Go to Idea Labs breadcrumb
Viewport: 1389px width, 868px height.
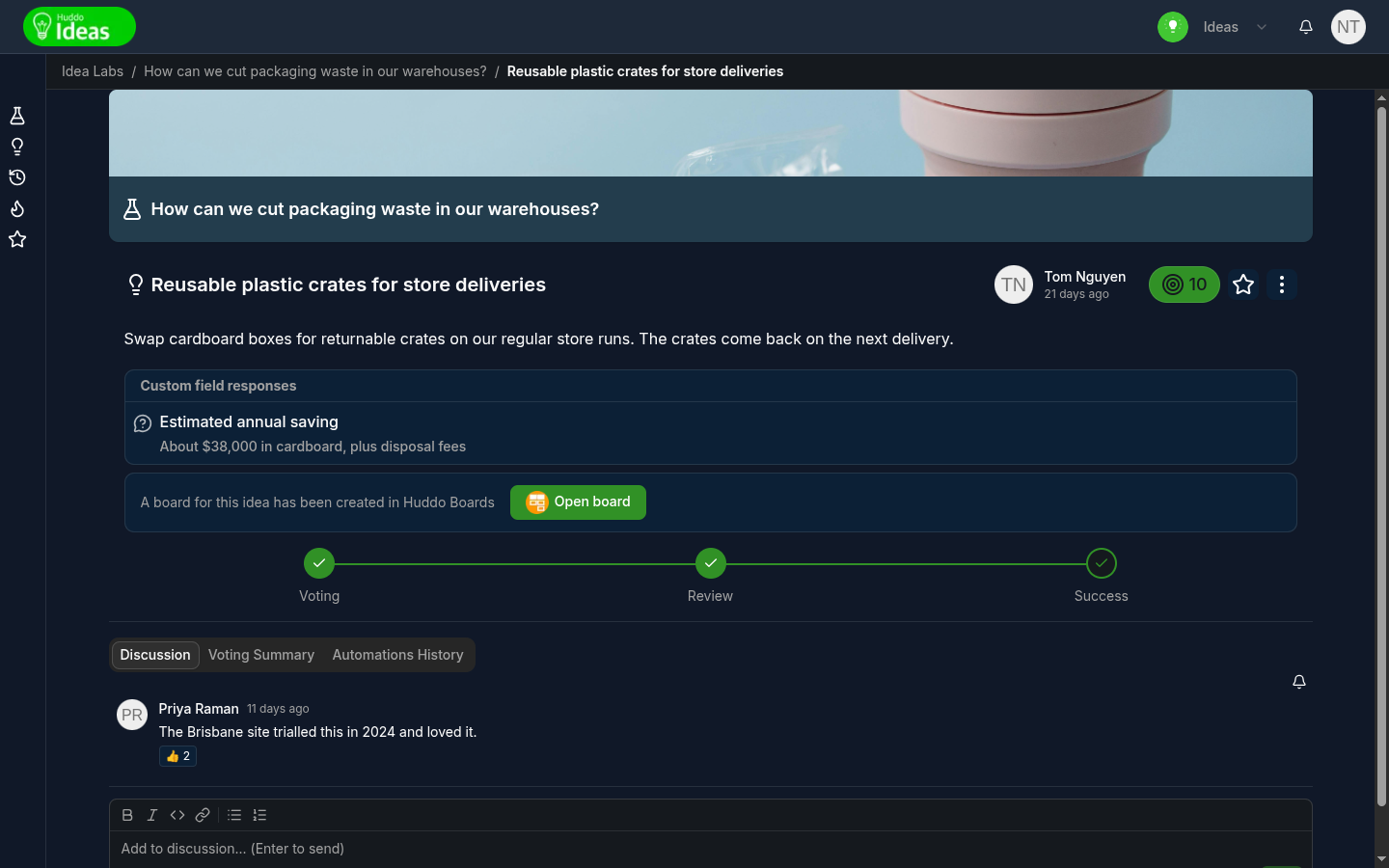93,71
